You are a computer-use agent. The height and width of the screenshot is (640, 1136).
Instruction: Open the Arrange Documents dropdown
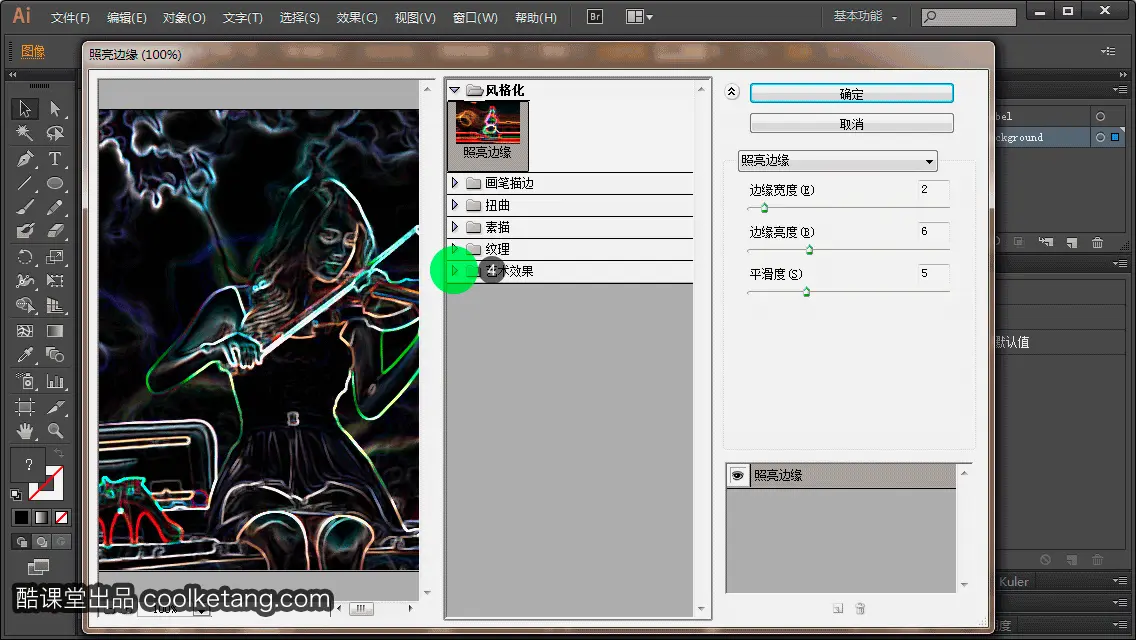click(x=639, y=17)
